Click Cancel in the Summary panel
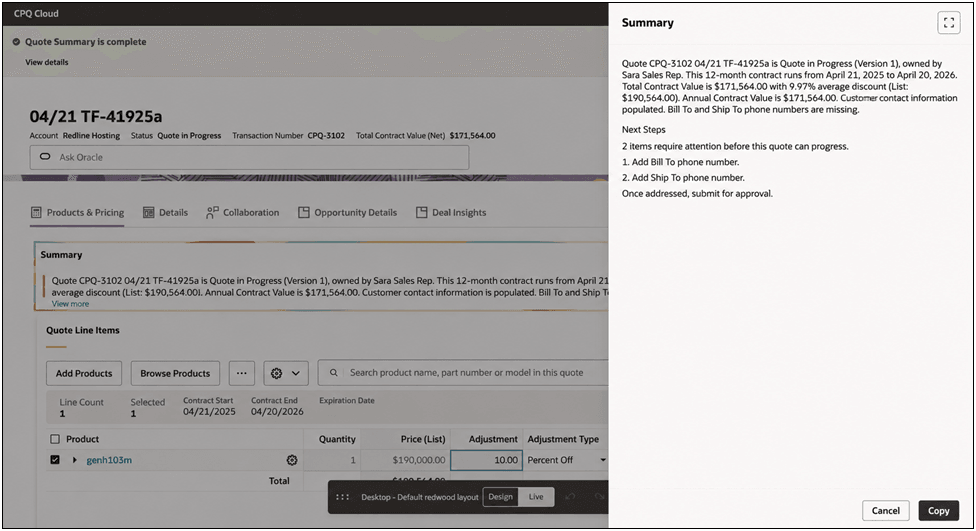 click(x=885, y=510)
